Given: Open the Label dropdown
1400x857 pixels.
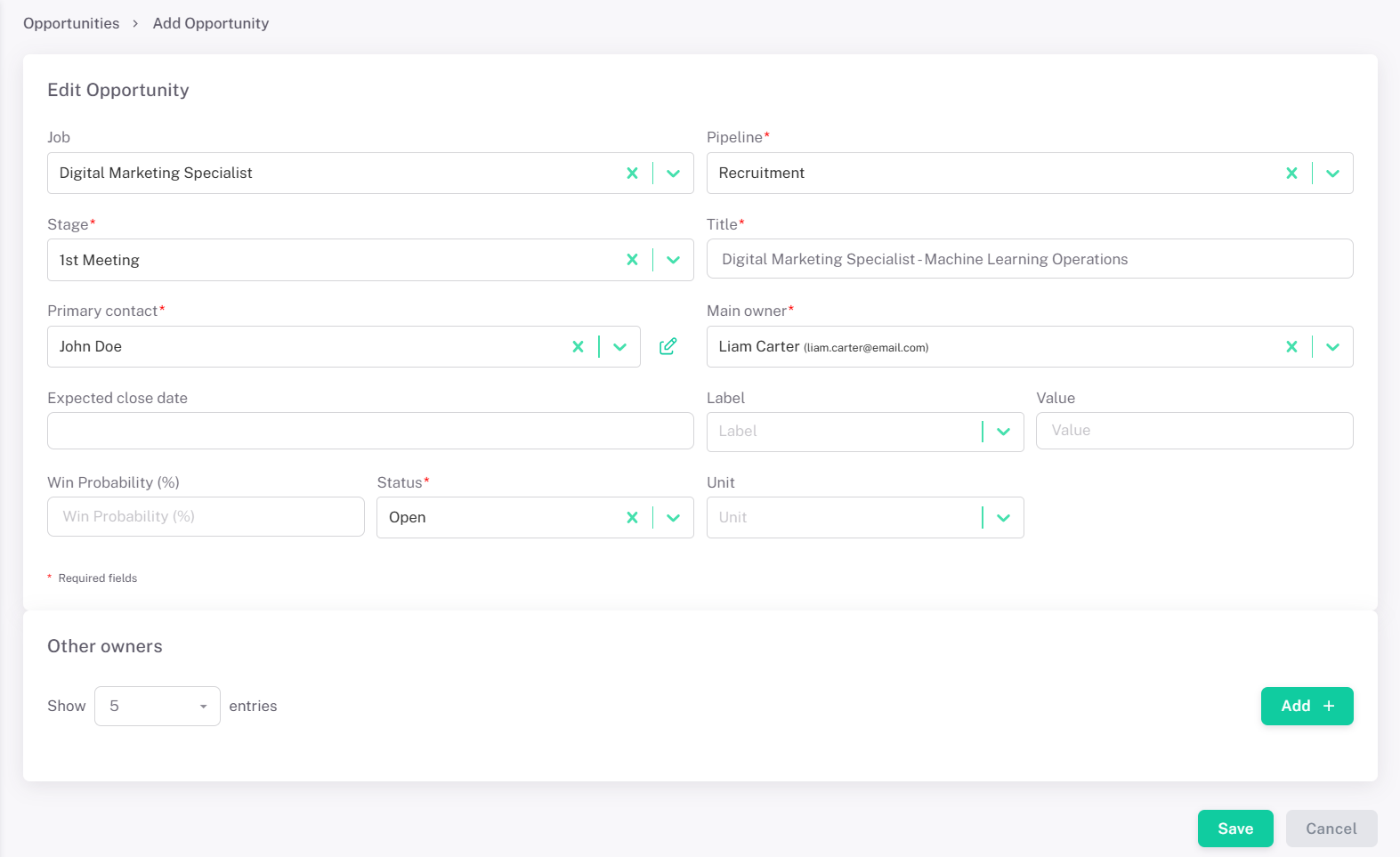Looking at the screenshot, I should pos(1003,432).
